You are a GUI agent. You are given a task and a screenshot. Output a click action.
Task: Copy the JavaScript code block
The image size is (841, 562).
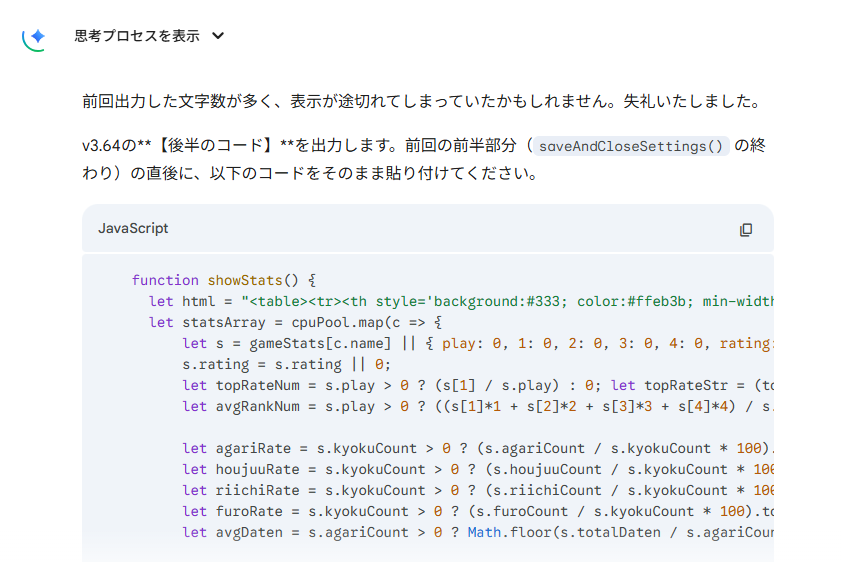click(x=746, y=230)
